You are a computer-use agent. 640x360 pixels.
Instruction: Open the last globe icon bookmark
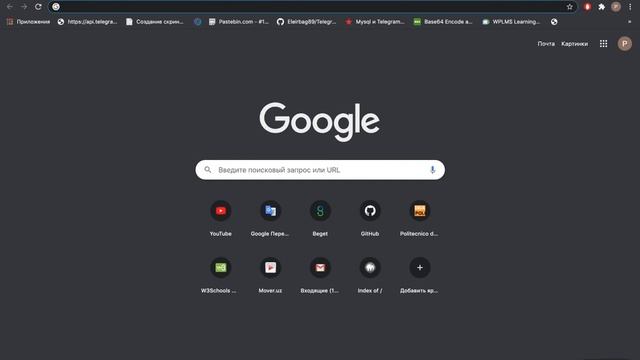coord(554,22)
